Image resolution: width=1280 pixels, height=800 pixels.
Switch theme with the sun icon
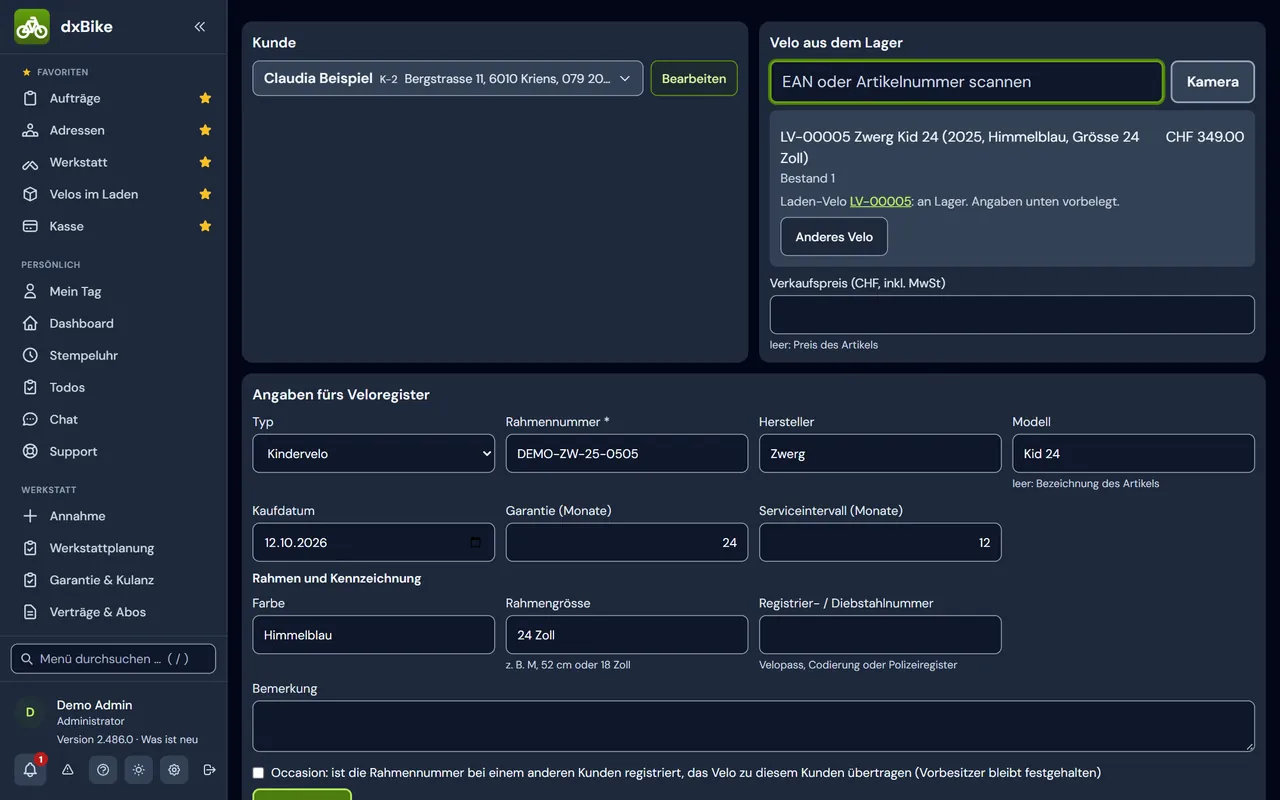(x=138, y=770)
